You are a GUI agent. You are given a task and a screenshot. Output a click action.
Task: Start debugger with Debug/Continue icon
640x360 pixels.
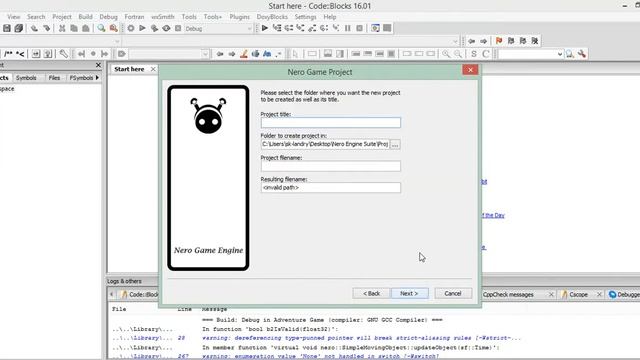265,28
